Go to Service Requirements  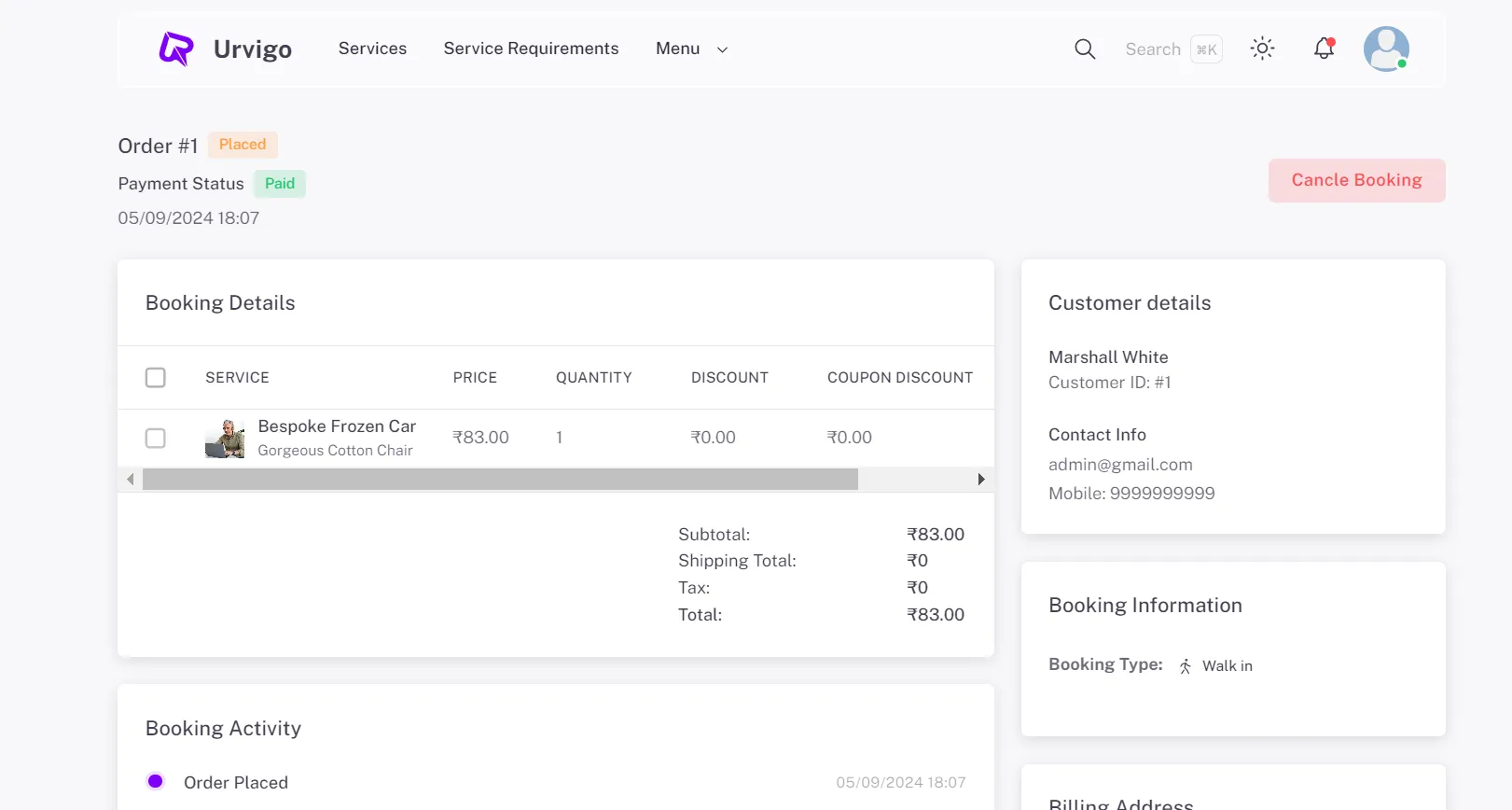[531, 49]
